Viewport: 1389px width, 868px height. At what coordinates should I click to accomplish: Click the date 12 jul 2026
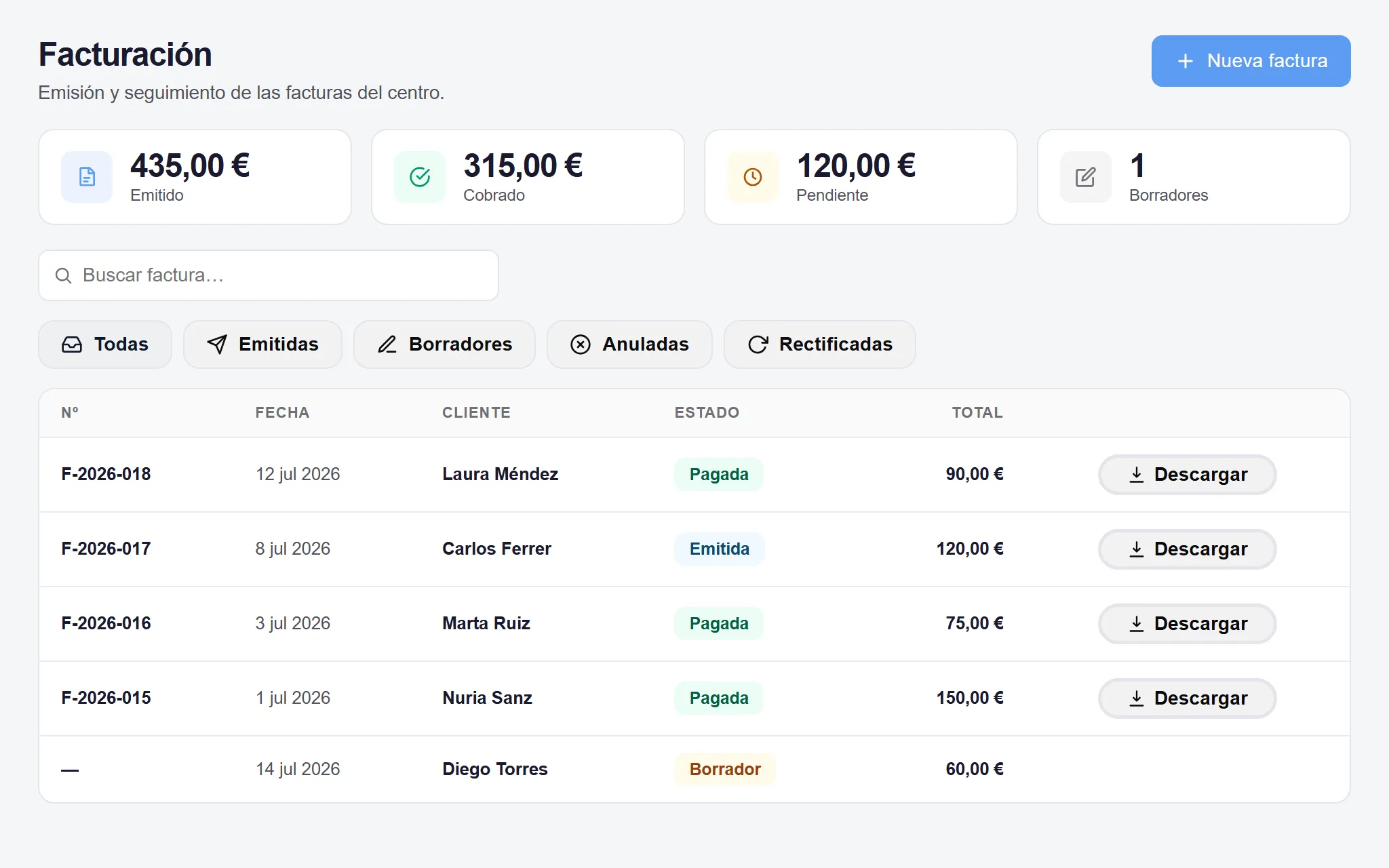click(x=298, y=474)
